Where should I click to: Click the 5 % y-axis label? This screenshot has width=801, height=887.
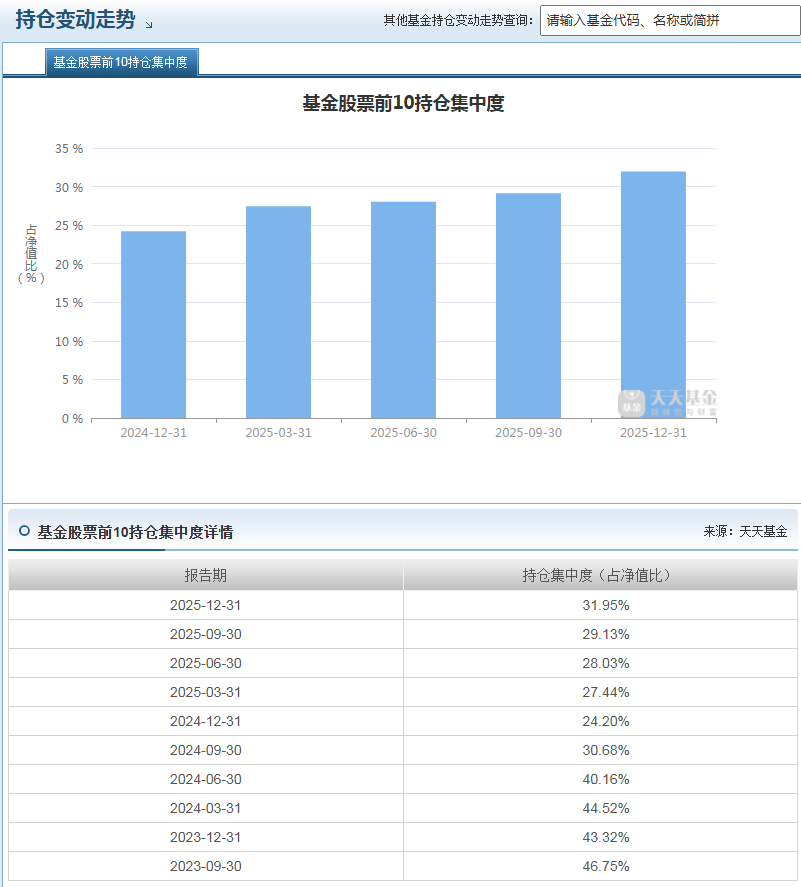click(72, 380)
